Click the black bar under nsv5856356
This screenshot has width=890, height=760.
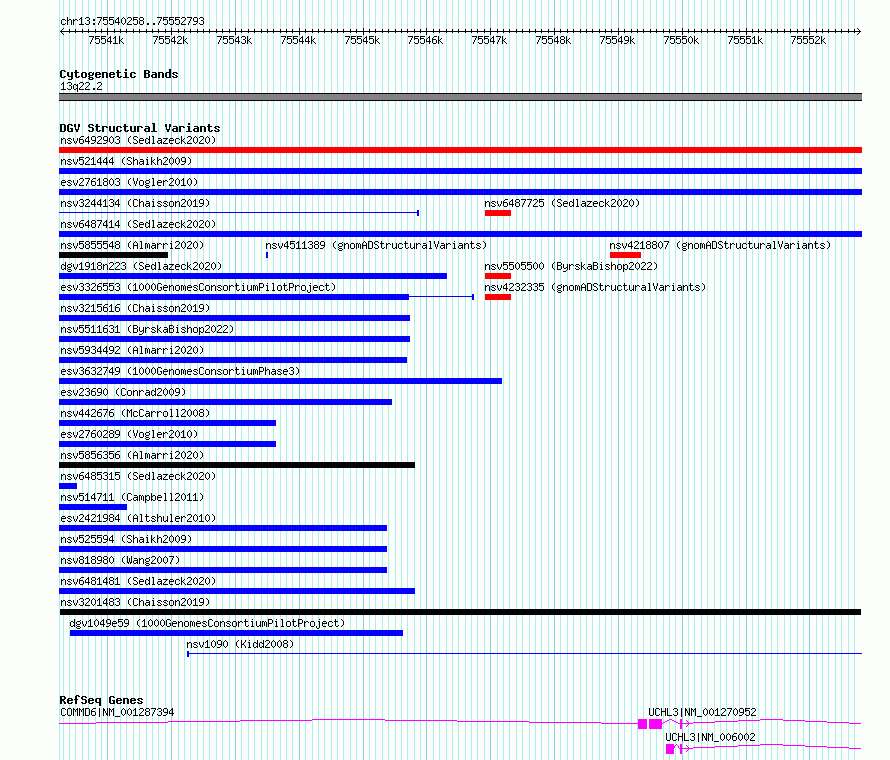pyautogui.click(x=237, y=465)
